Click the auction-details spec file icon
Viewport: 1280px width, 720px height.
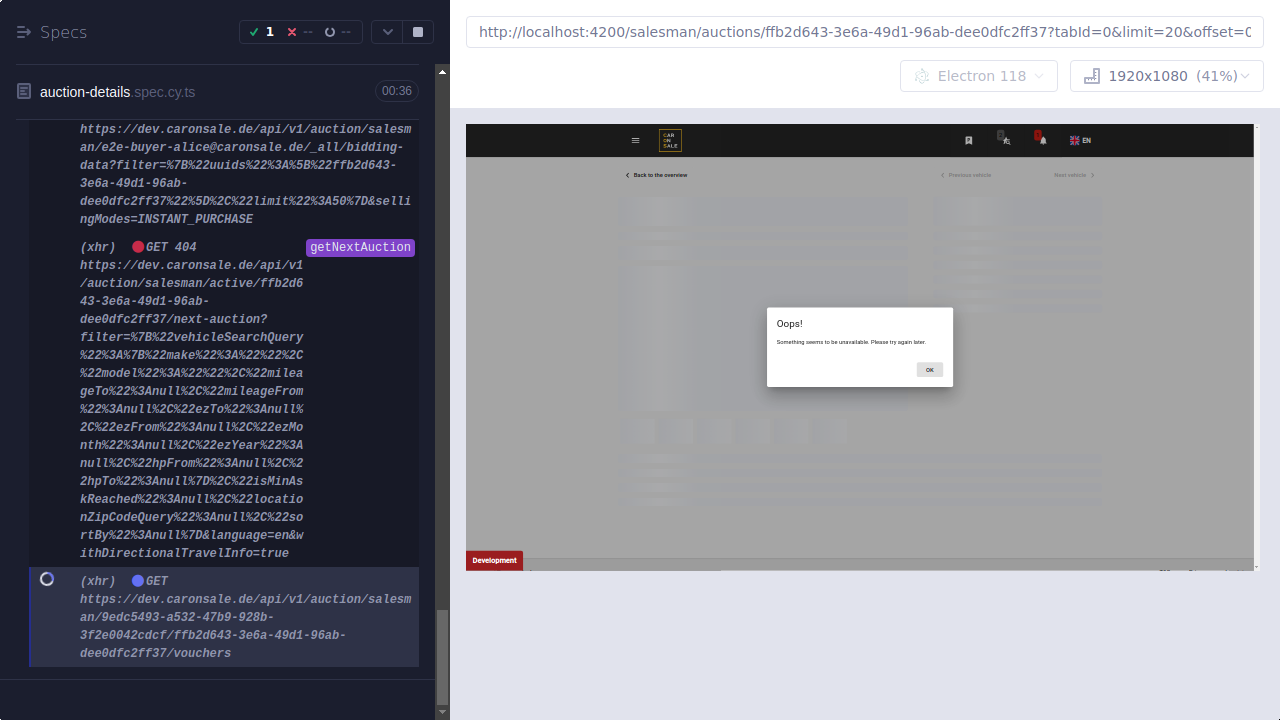(x=22, y=90)
